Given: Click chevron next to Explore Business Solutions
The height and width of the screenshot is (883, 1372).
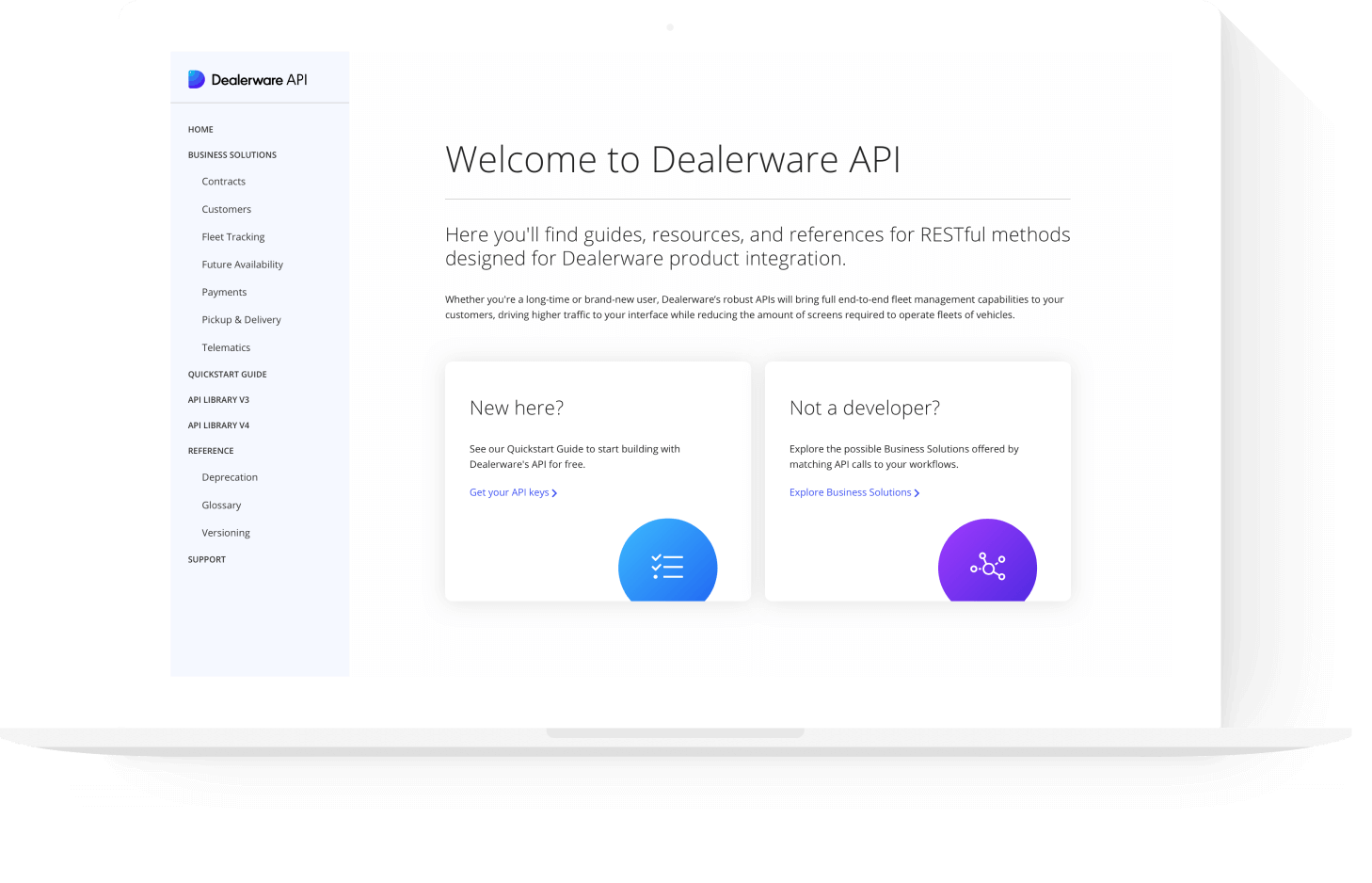Looking at the screenshot, I should pos(917,493).
